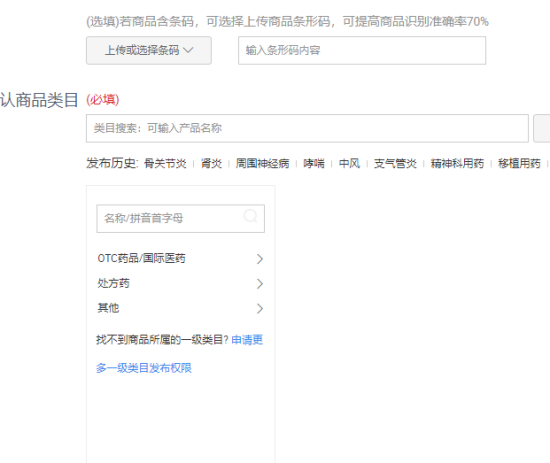
Task: Open the 上传或选择条码 dropdown
Action: [x=149, y=51]
